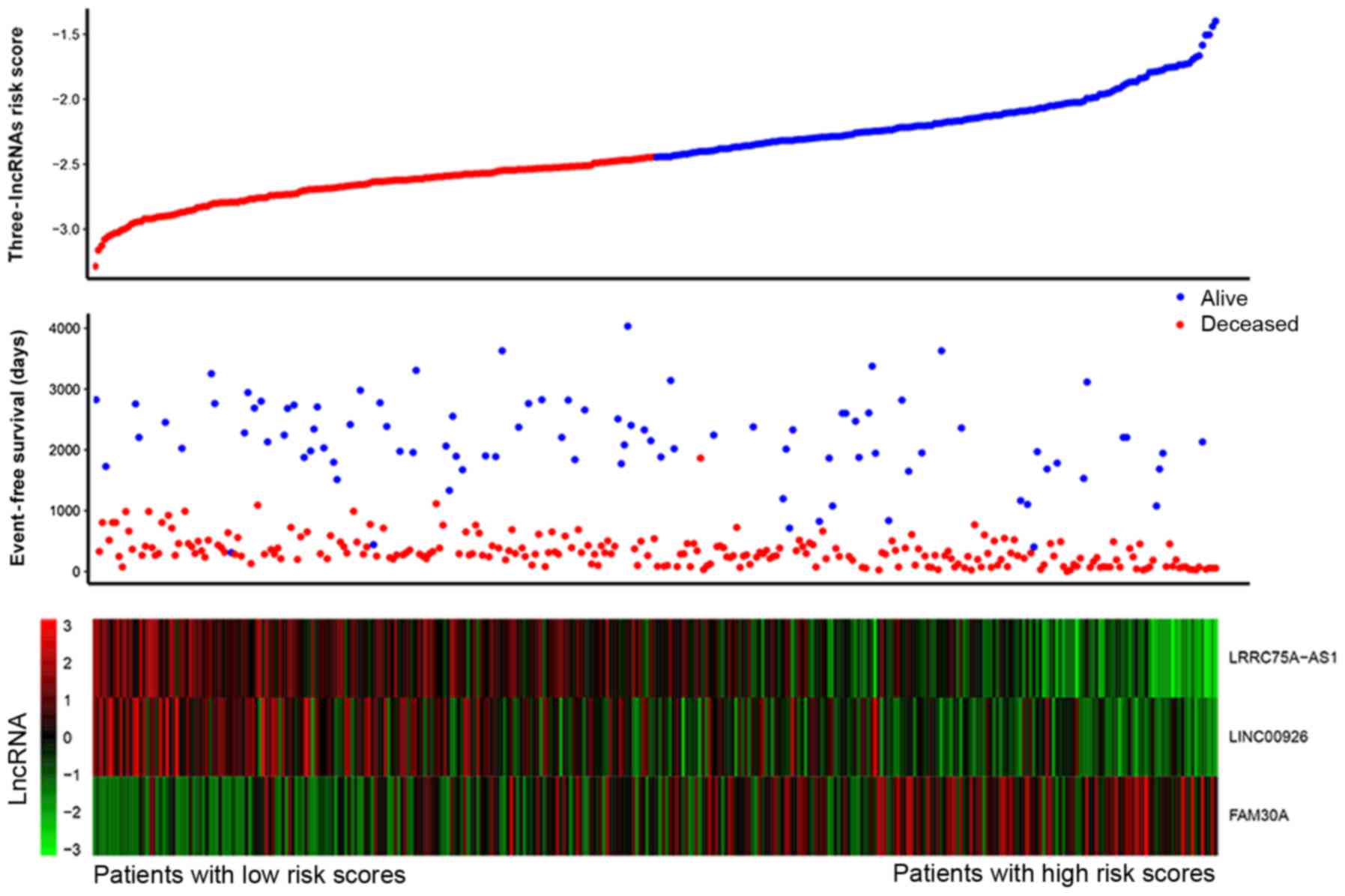
Task: Click the red Deceased legend dot
Action: pyautogui.click(x=1181, y=324)
